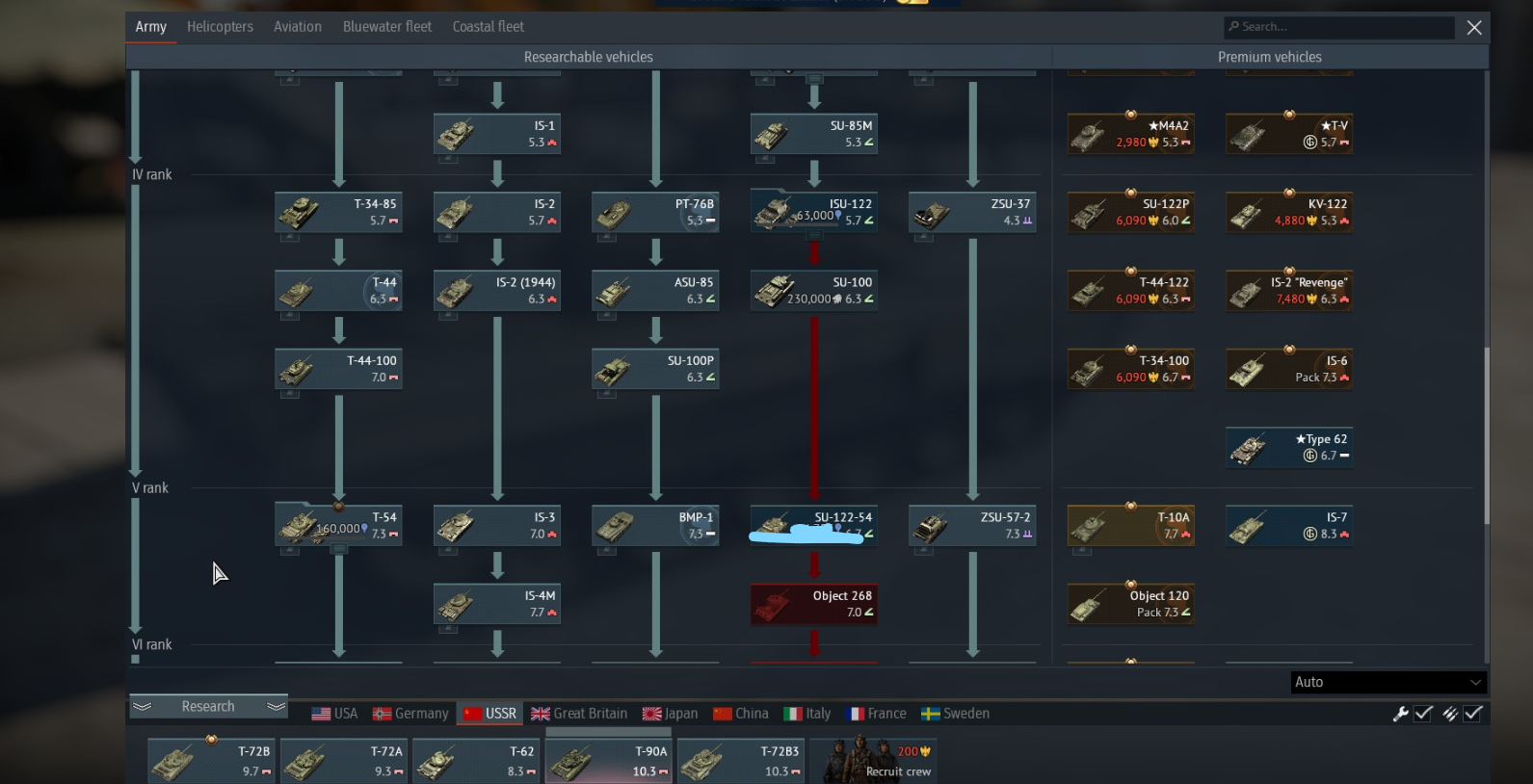This screenshot has height=784, width=1533.
Task: Select the Sweden nation tab
Action: click(955, 714)
